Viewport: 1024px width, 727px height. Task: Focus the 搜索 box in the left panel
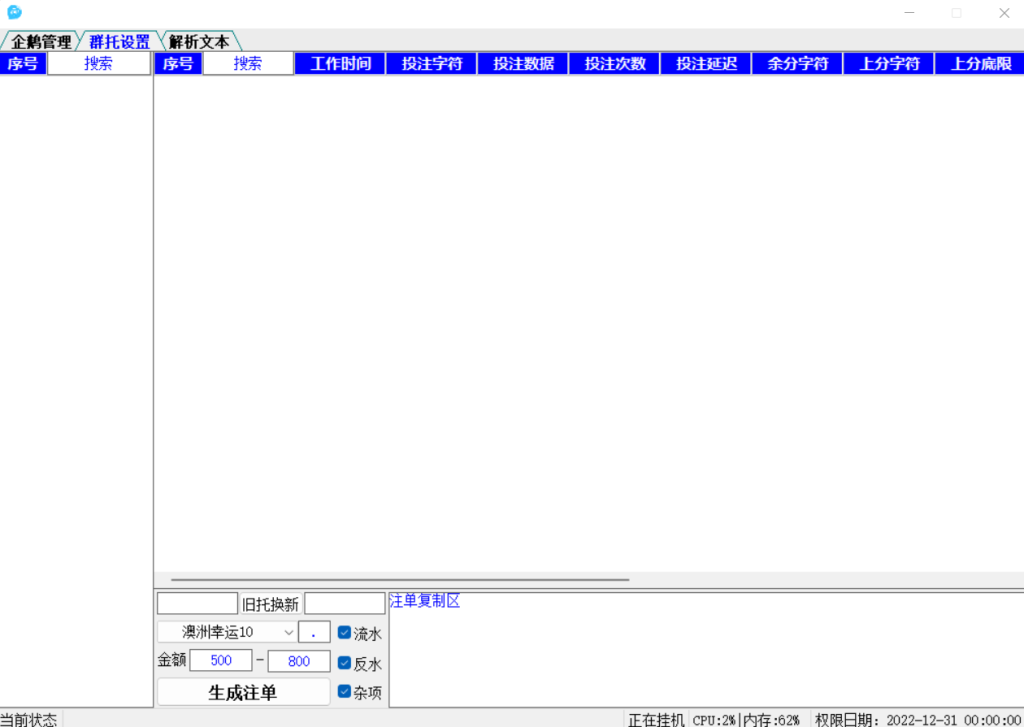98,64
